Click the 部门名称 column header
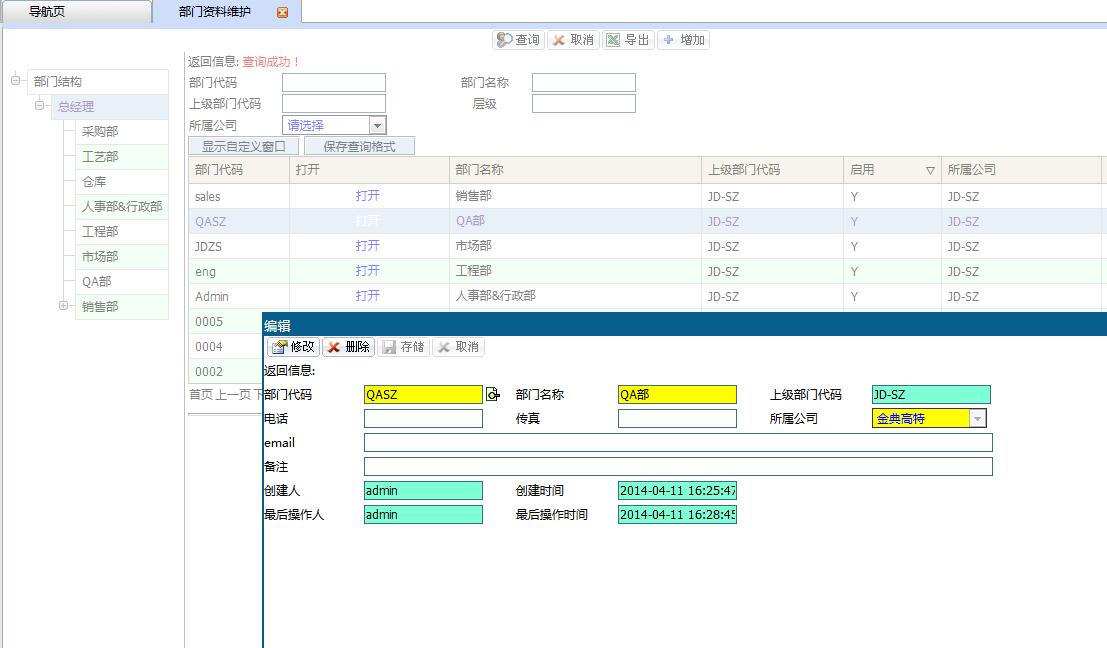This screenshot has height=648, width=1107. [x=575, y=170]
